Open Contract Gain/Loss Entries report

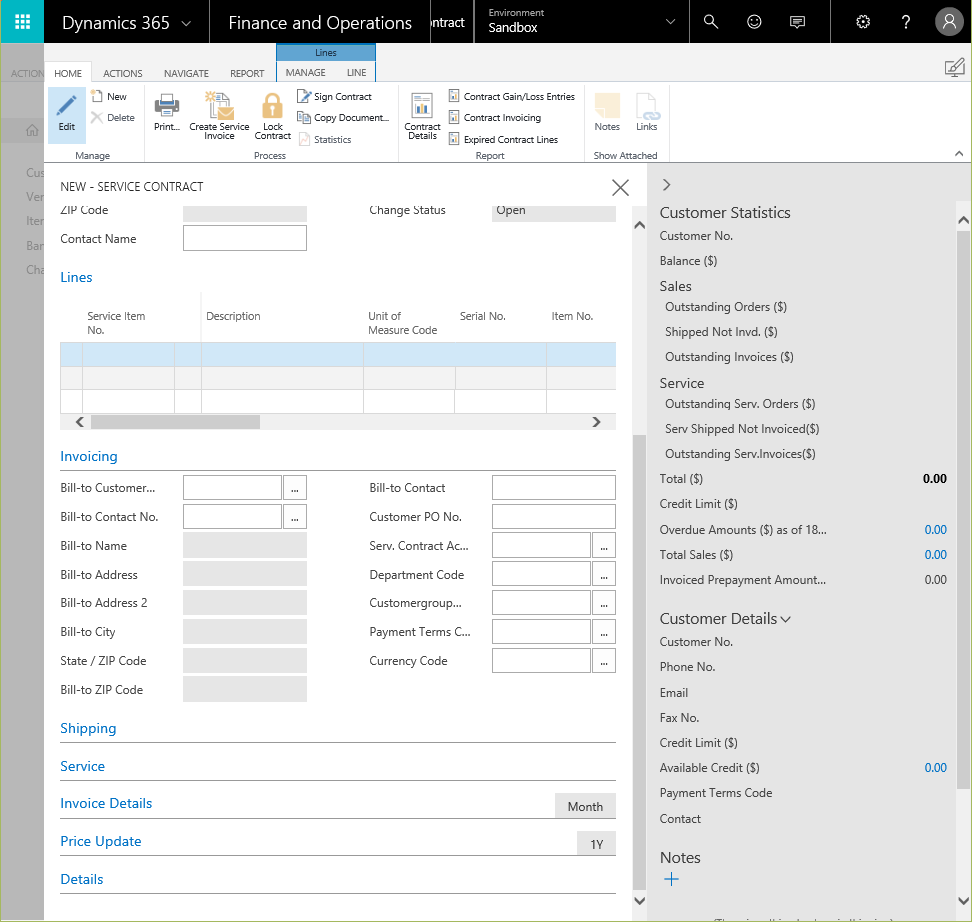pos(512,97)
